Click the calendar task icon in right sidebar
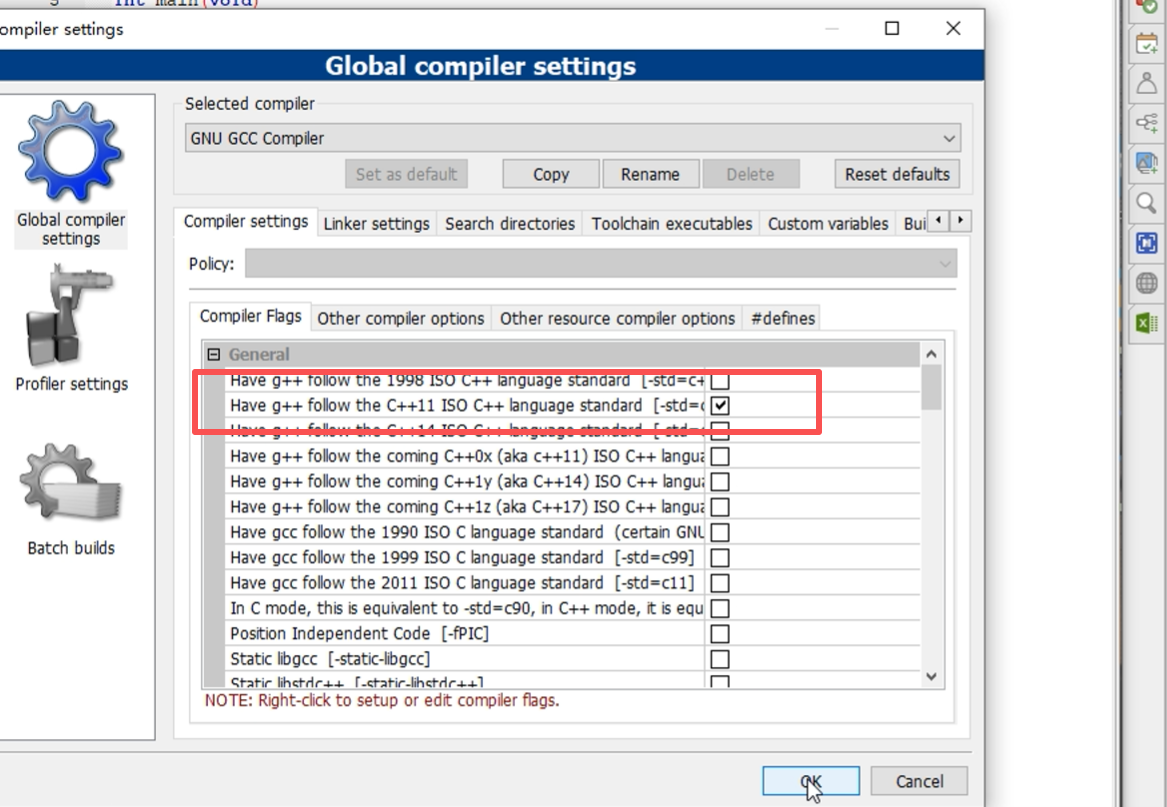Image resolution: width=1167 pixels, height=807 pixels. click(x=1147, y=43)
